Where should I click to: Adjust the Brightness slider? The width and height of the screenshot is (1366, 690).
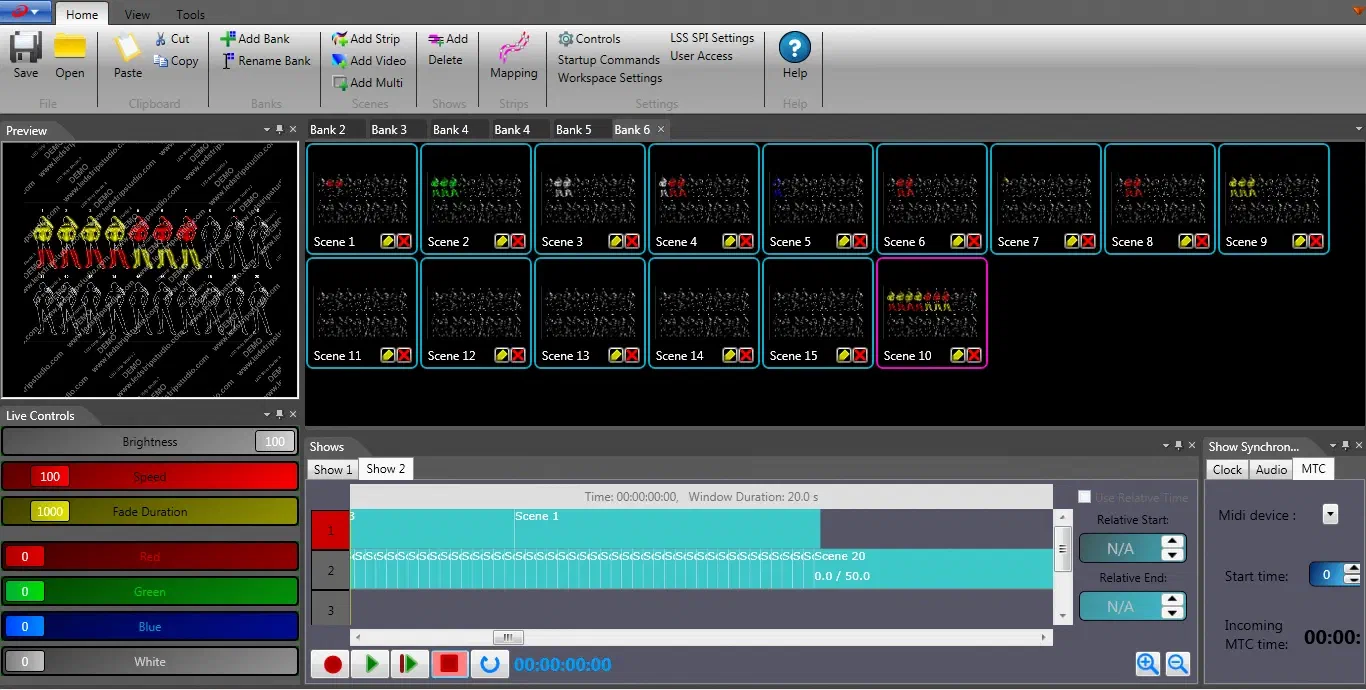click(x=150, y=442)
